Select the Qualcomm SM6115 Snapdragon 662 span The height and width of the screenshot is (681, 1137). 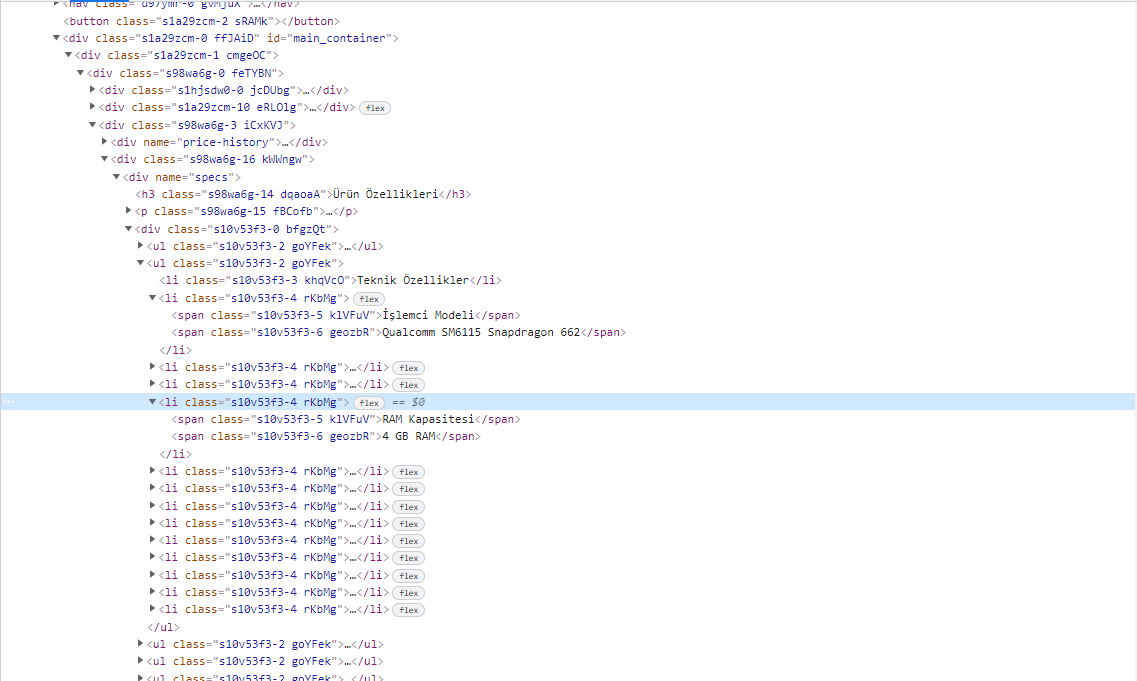click(x=398, y=333)
